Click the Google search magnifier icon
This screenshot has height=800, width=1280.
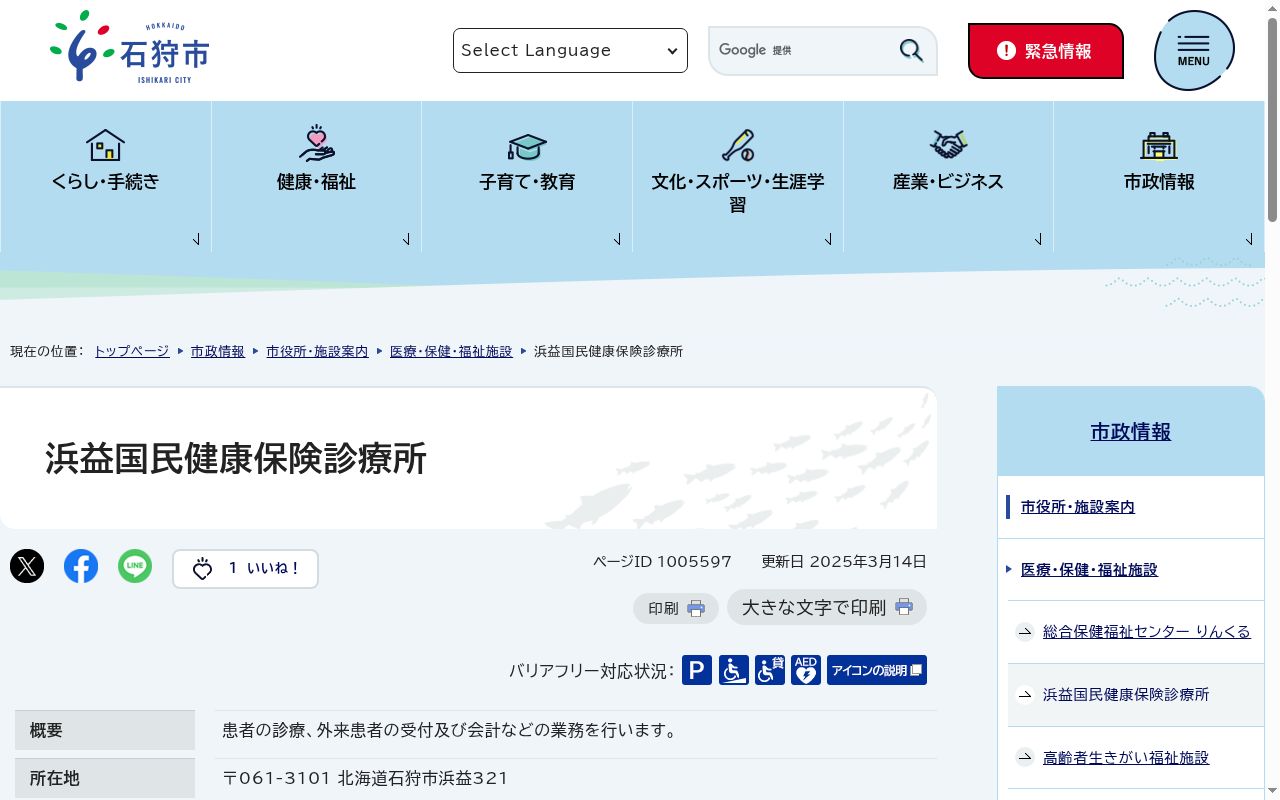911,50
